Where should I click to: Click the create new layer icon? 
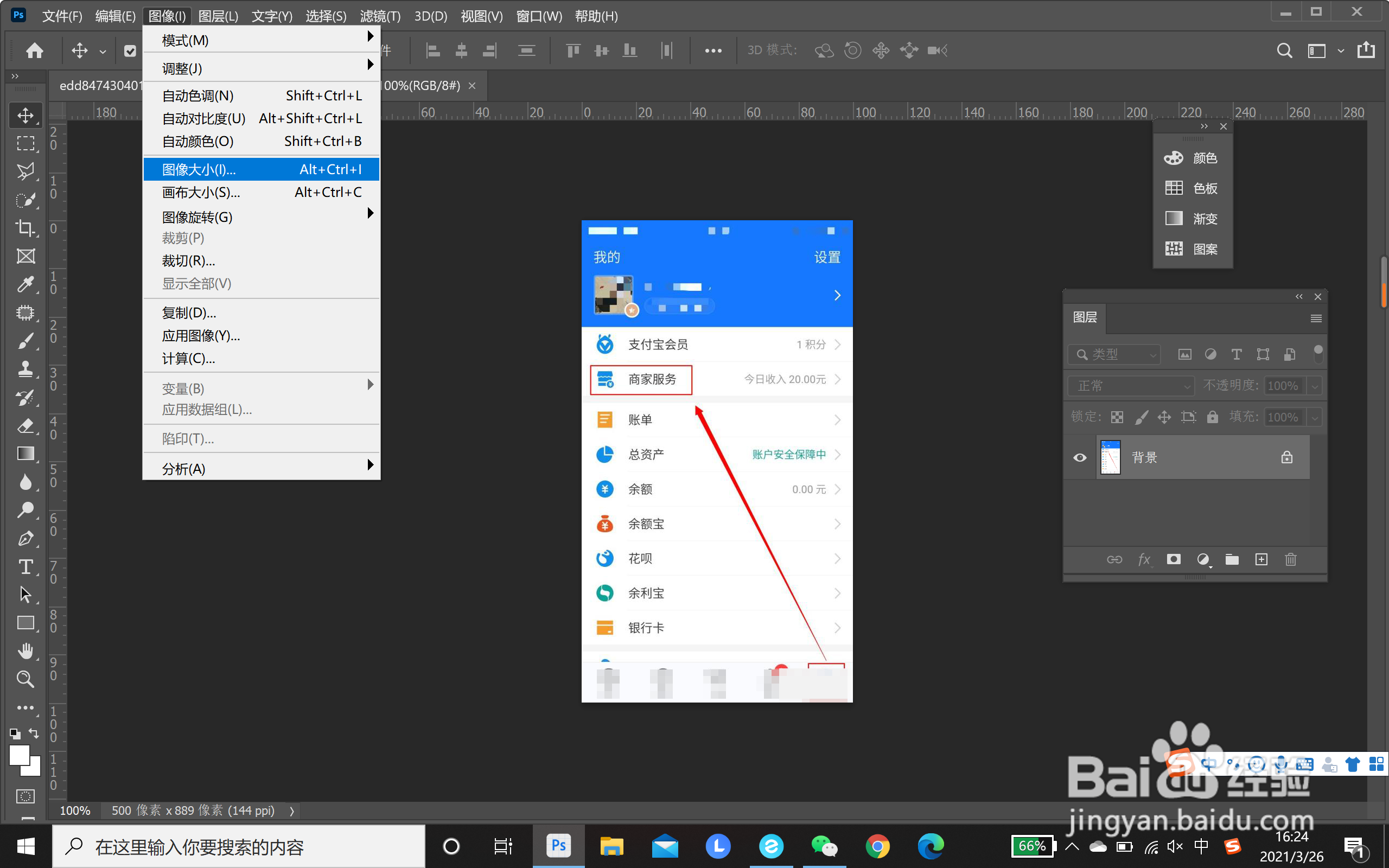coord(1261,559)
